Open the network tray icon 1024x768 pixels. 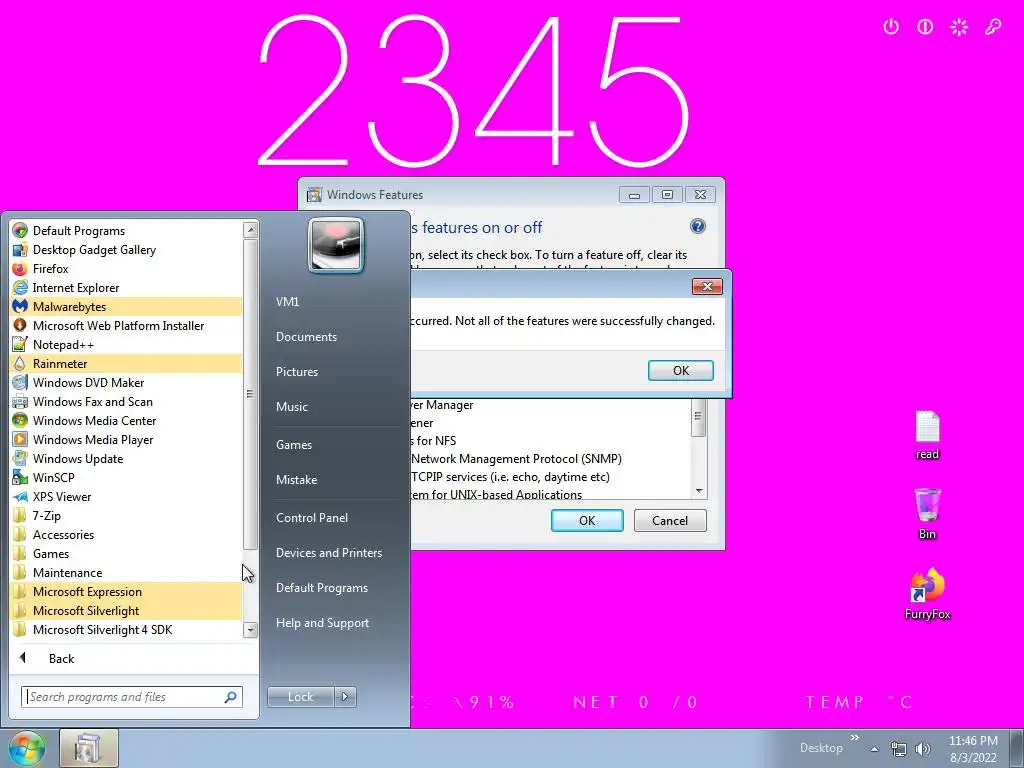click(899, 749)
